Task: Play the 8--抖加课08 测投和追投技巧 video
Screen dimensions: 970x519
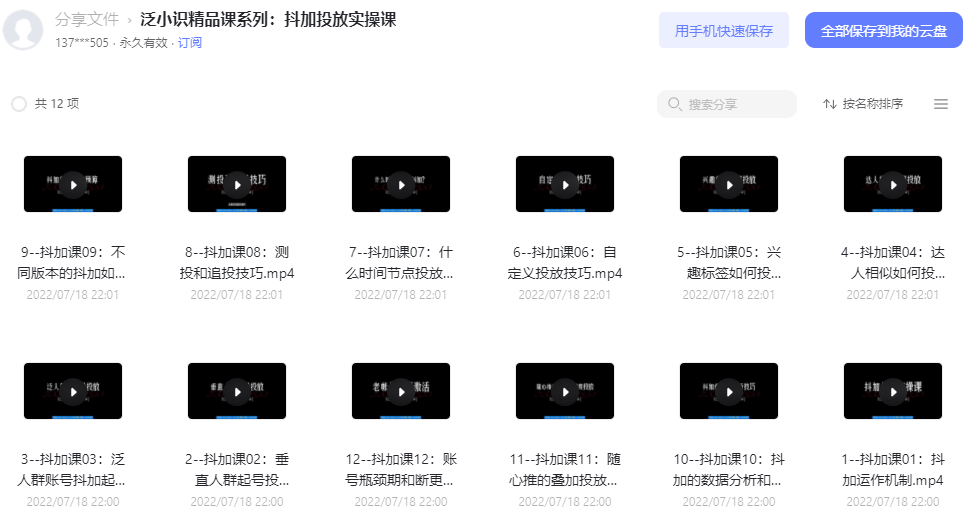Action: pyautogui.click(x=237, y=184)
